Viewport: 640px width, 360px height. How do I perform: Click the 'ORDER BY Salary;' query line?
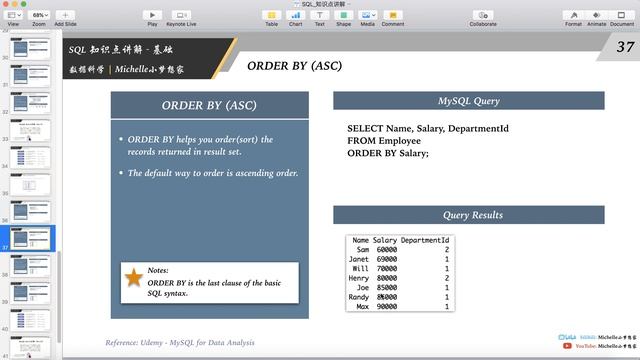[x=388, y=153]
